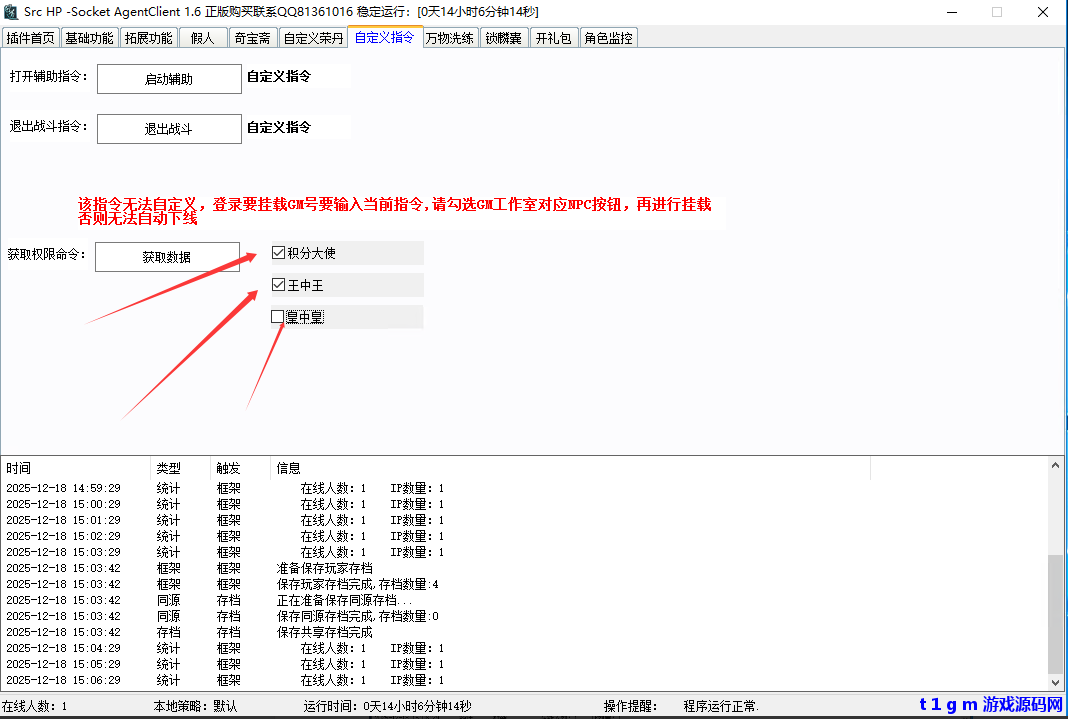Switch to the 拓展功能 tab
Screen dimensions: 1068x719
[x=148, y=37]
